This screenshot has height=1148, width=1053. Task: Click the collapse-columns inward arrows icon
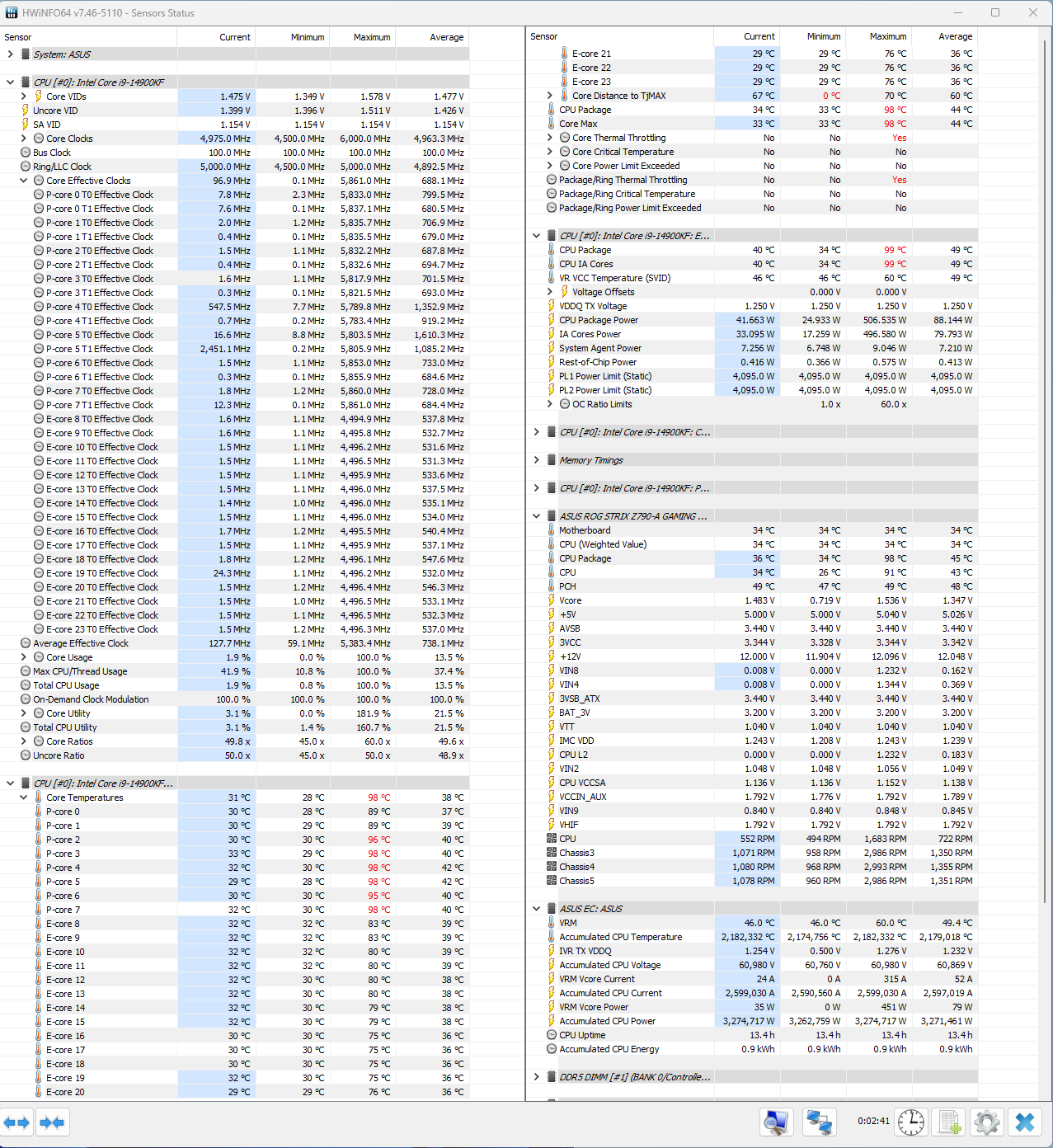(x=52, y=1122)
